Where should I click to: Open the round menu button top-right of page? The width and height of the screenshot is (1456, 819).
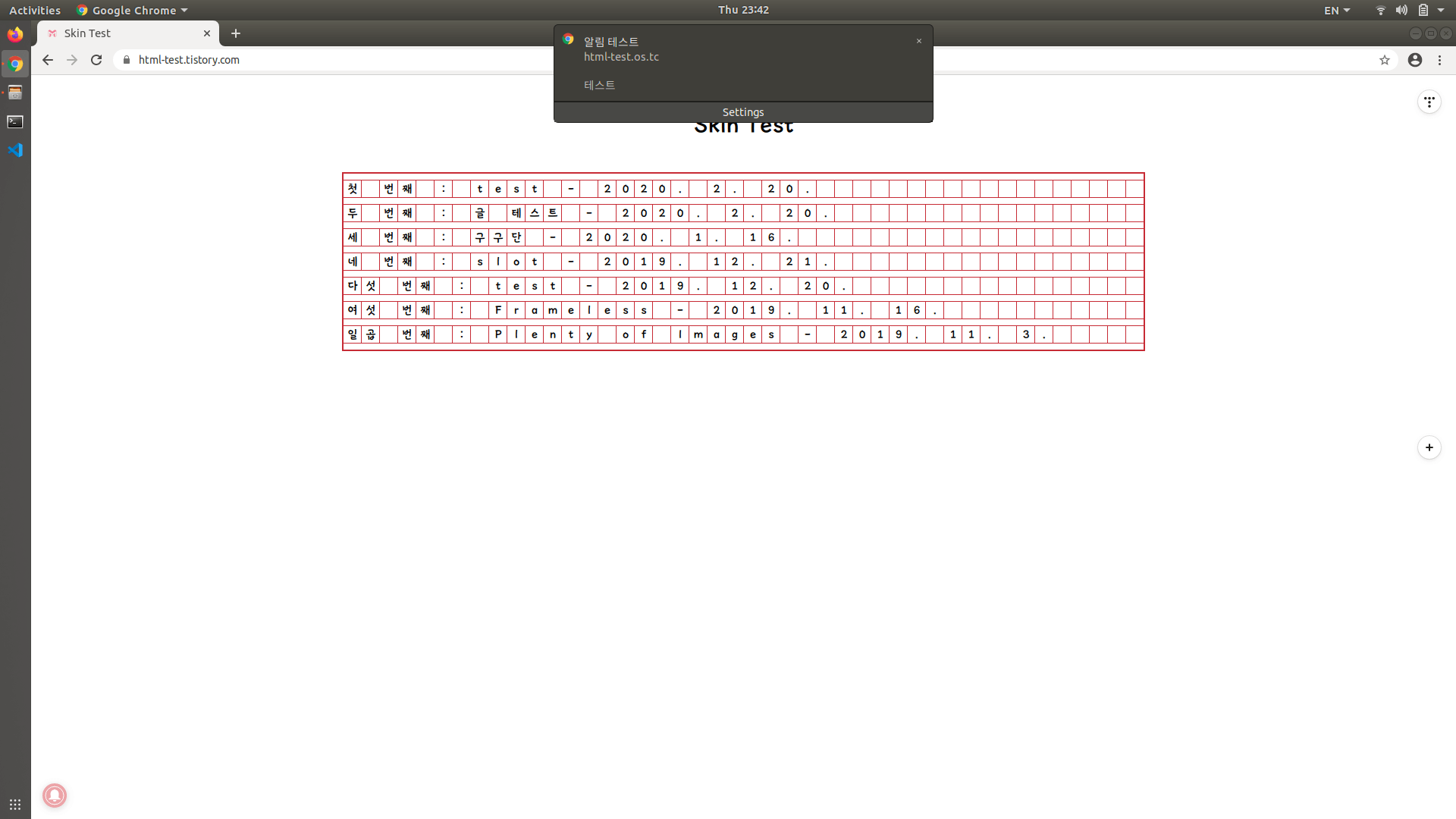click(1429, 102)
